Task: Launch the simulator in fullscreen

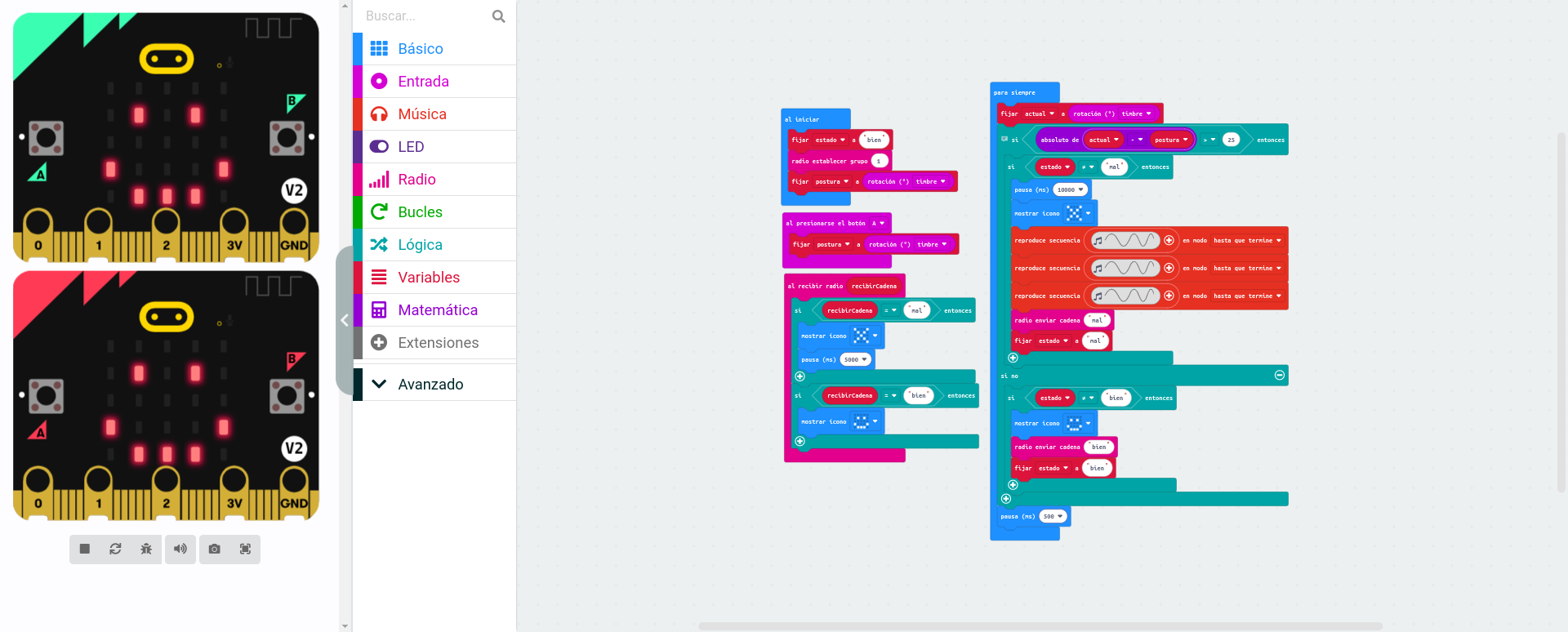Action: (245, 550)
